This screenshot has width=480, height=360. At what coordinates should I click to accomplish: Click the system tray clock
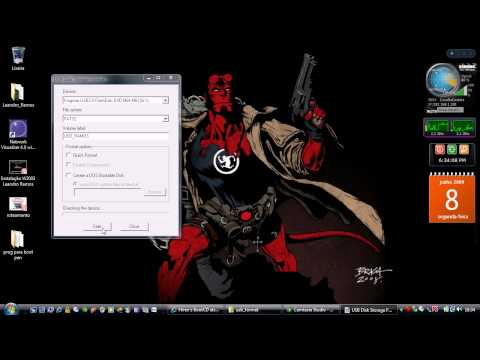470,310
